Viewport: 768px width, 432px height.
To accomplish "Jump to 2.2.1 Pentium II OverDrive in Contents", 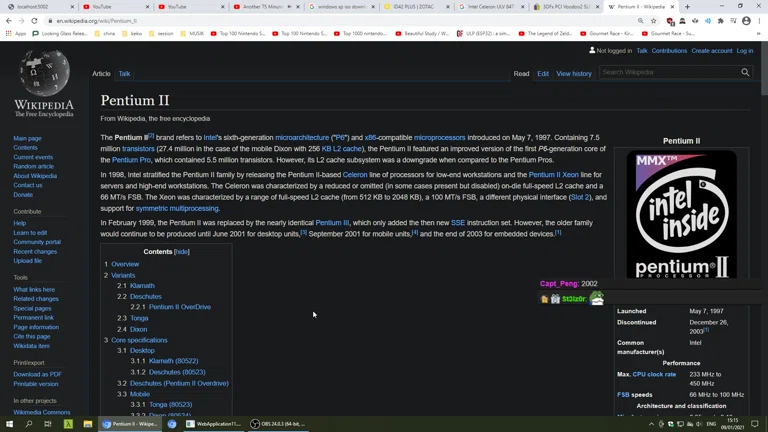I will (x=180, y=307).
